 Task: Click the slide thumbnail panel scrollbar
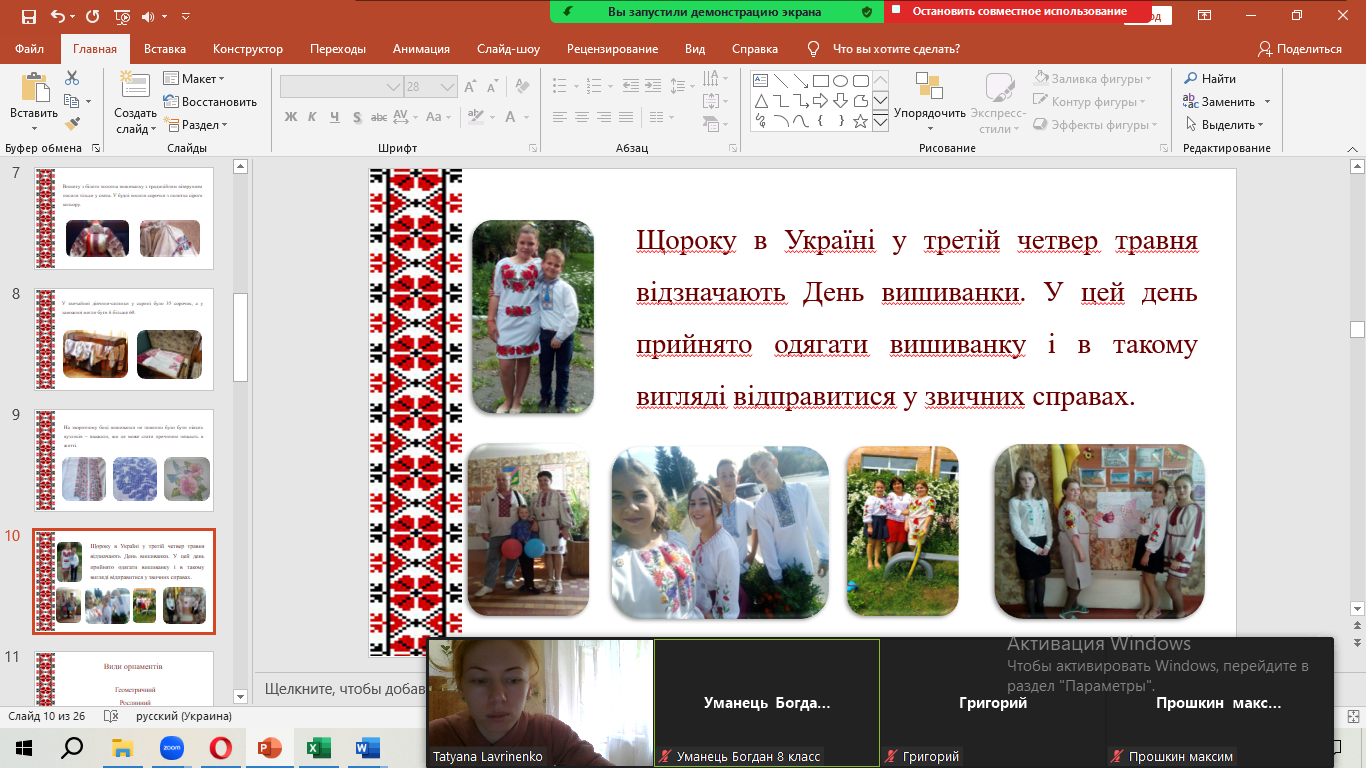point(240,336)
